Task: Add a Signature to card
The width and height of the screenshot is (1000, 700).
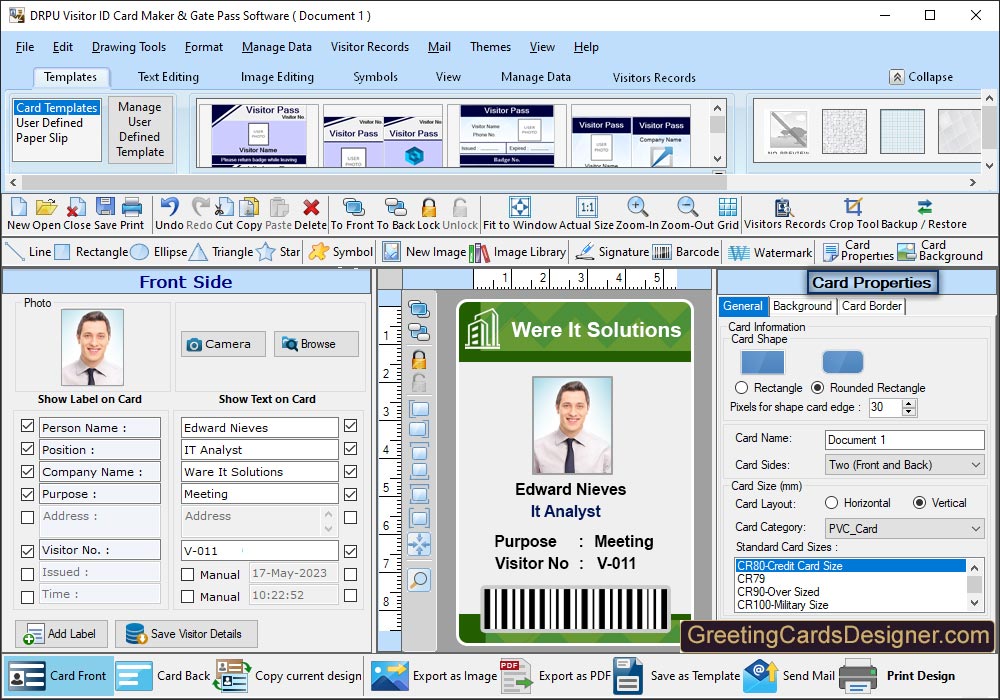Action: pos(612,252)
